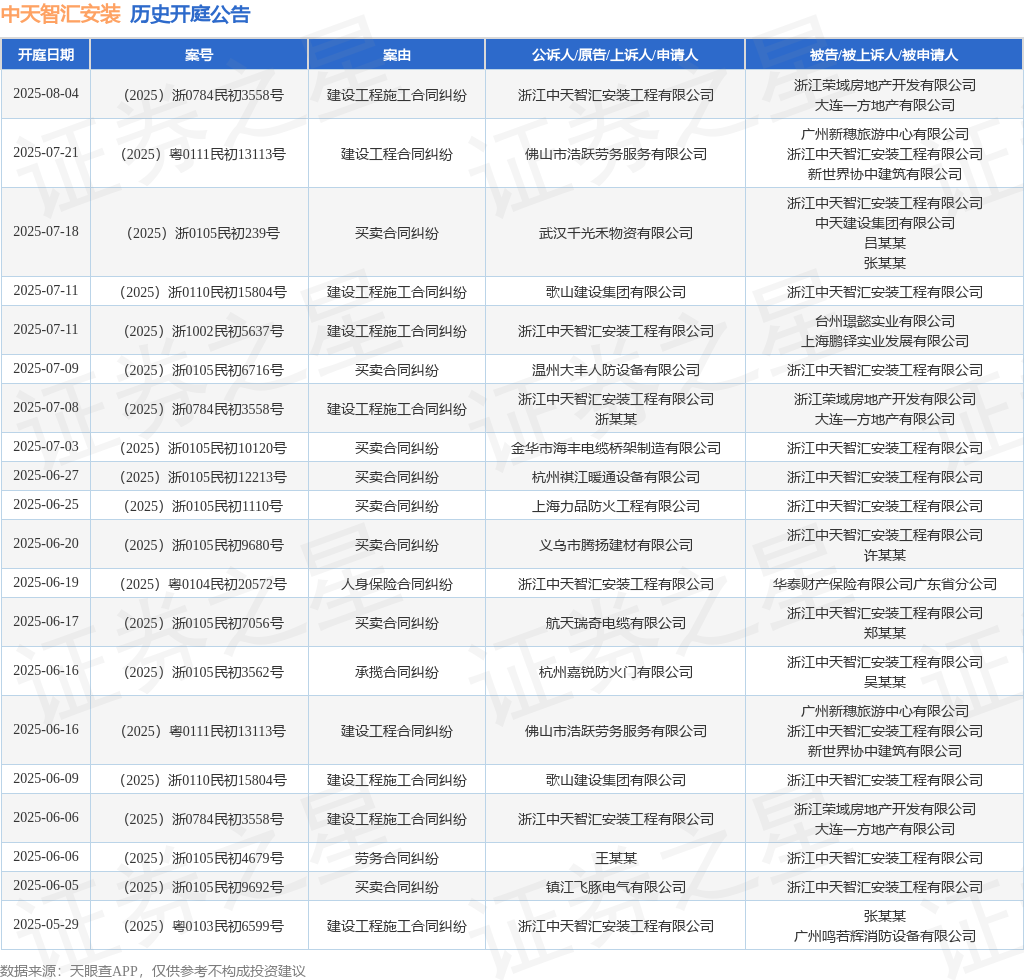Click plaintiff 义乌市腾扬建材有限公司
Viewport: 1024px width, 980px height.
point(615,545)
